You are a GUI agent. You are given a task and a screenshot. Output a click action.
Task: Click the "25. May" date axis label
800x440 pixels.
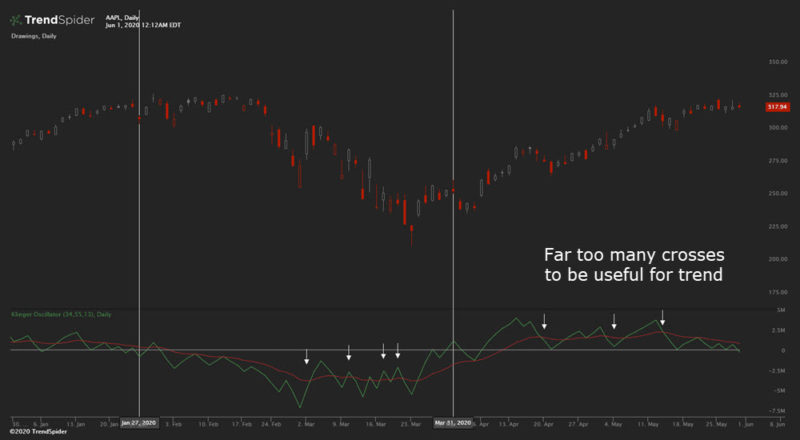point(717,424)
